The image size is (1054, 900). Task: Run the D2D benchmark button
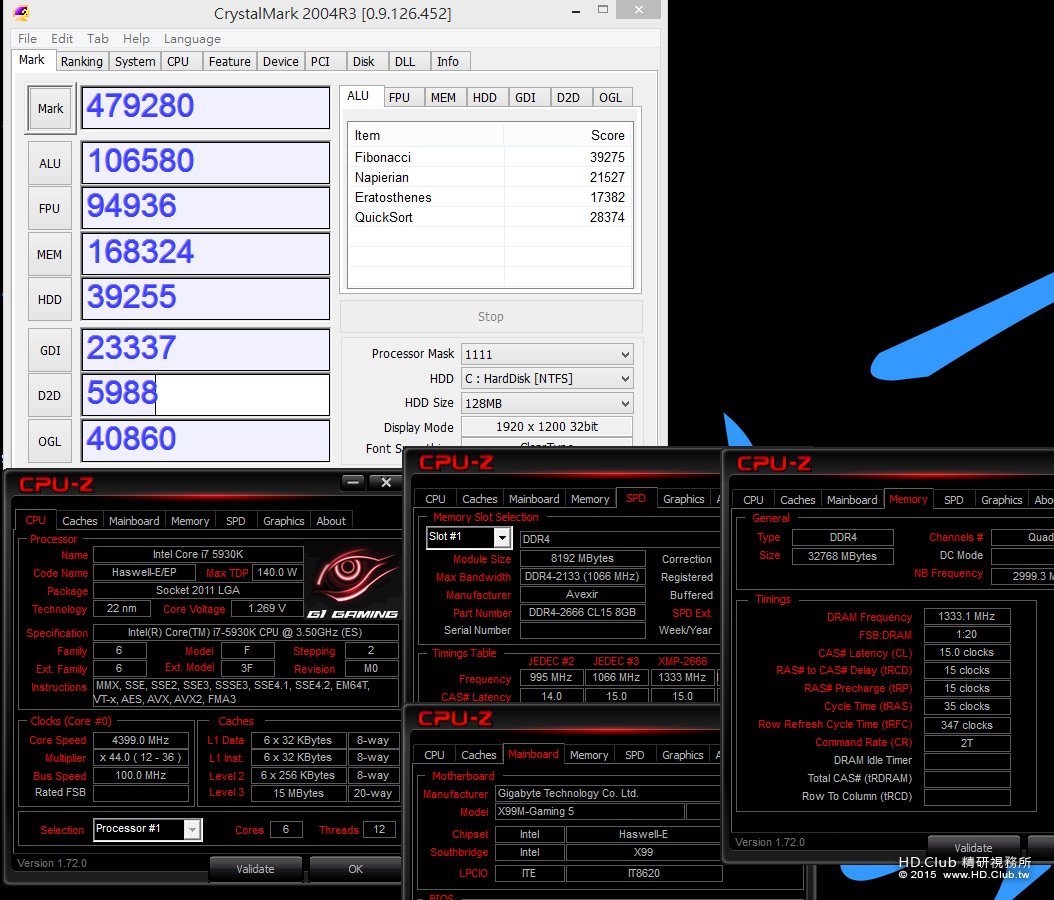[50, 395]
